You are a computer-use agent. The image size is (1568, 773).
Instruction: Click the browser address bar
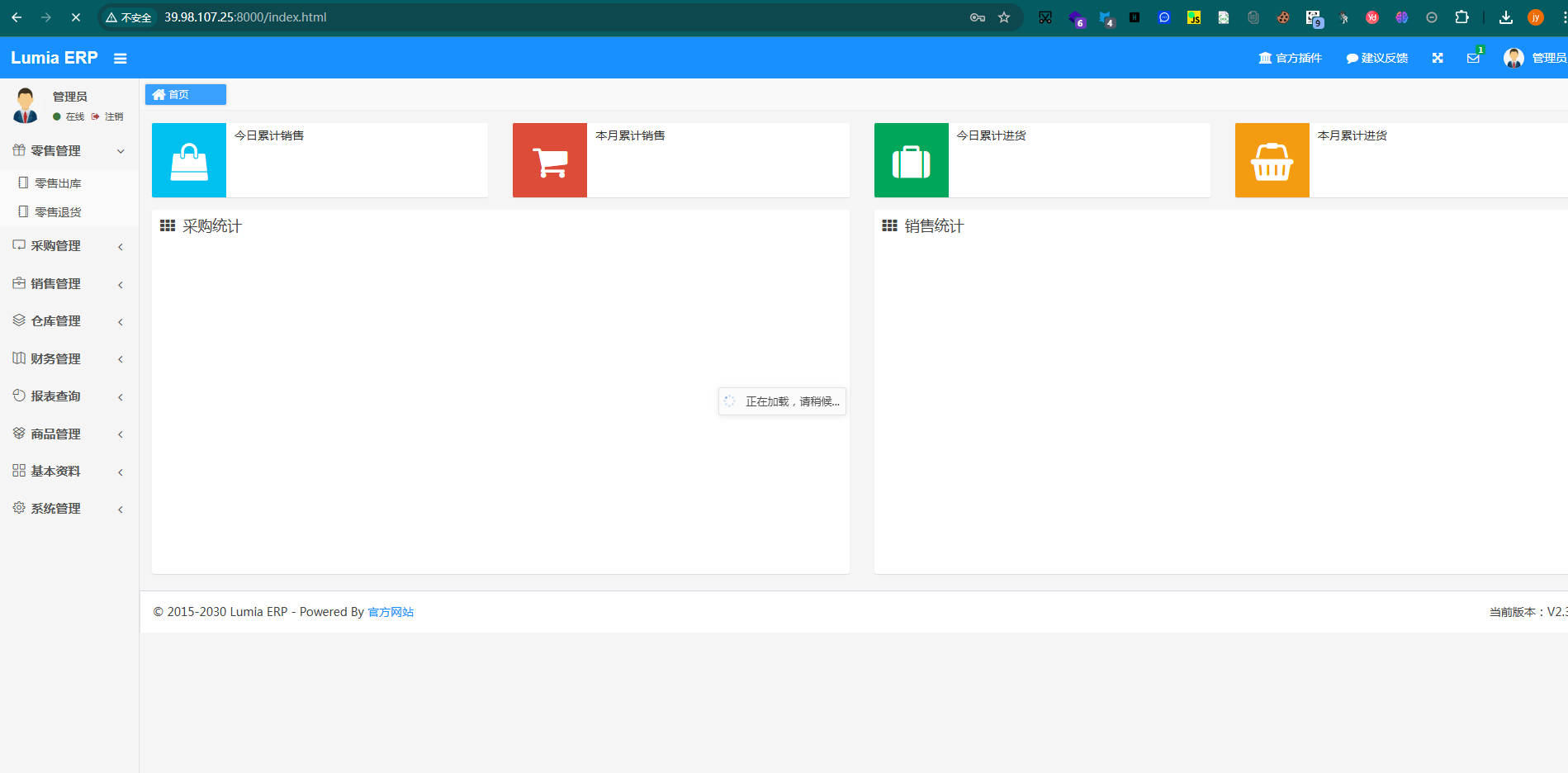pos(561,17)
